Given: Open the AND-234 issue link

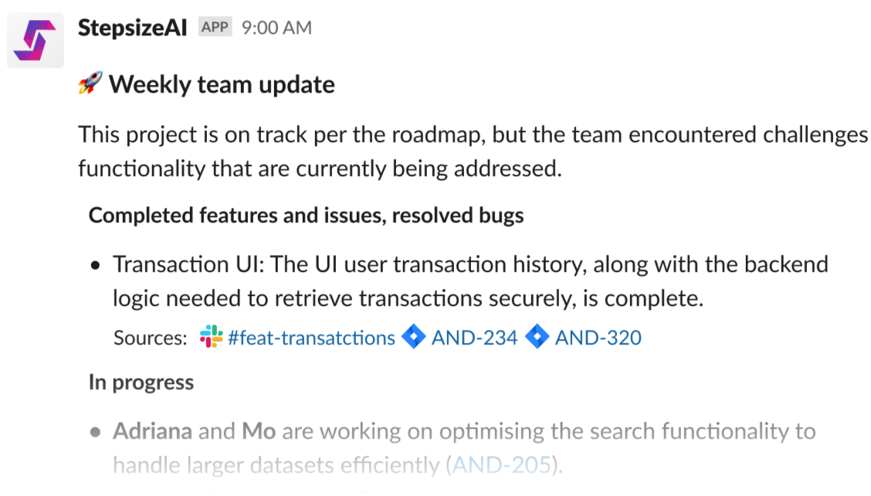Looking at the screenshot, I should point(474,337).
